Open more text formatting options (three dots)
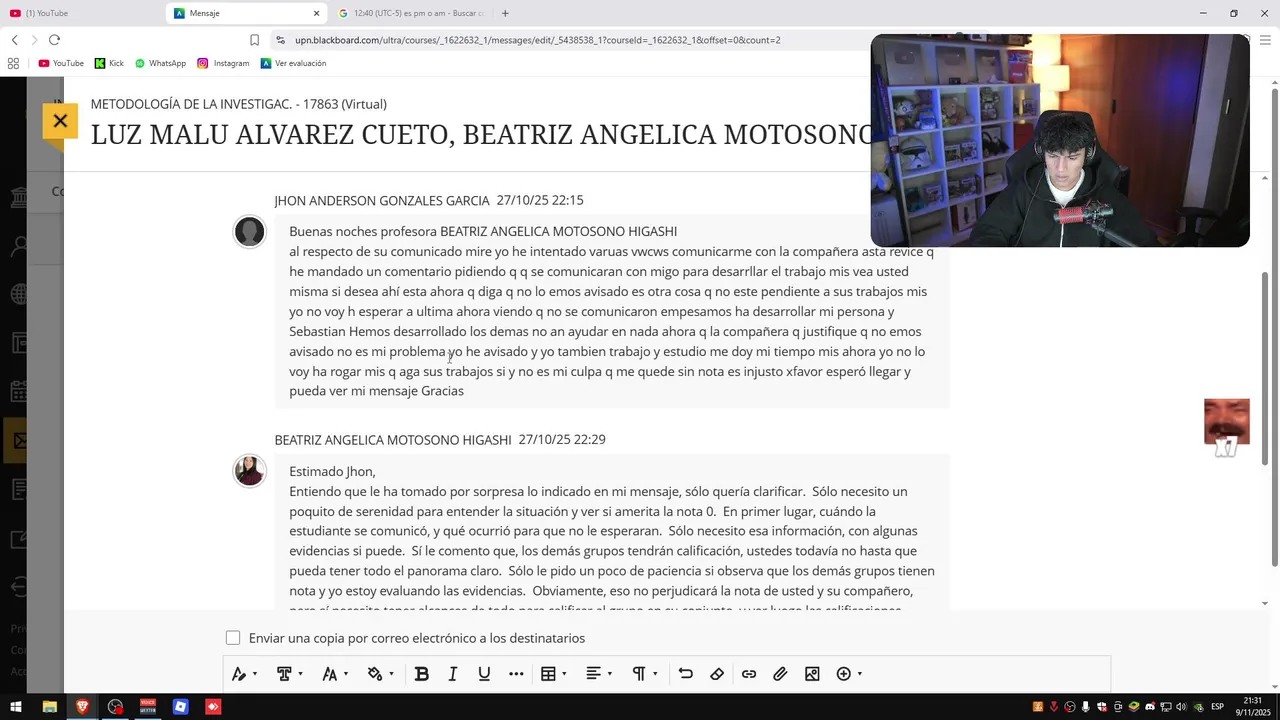1280x720 pixels. [x=516, y=674]
